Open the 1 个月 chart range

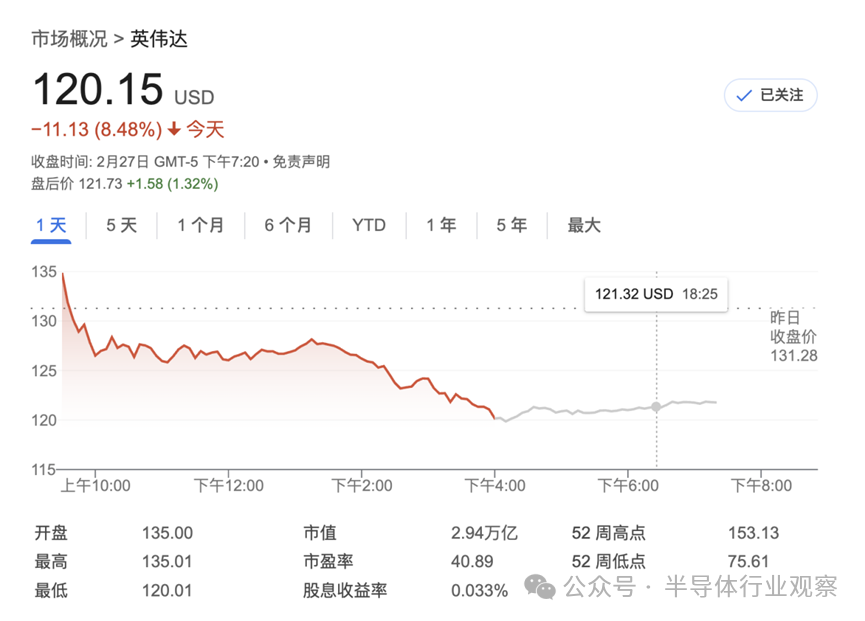coord(200,226)
